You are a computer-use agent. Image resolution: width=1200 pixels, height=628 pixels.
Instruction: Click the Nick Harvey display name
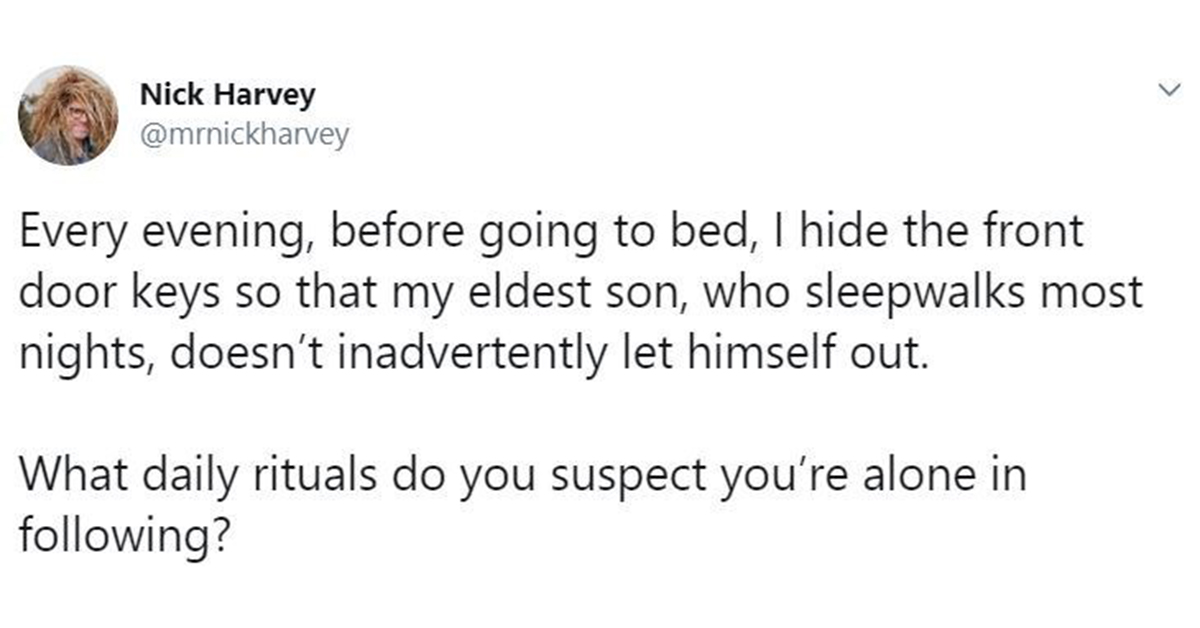[227, 96]
